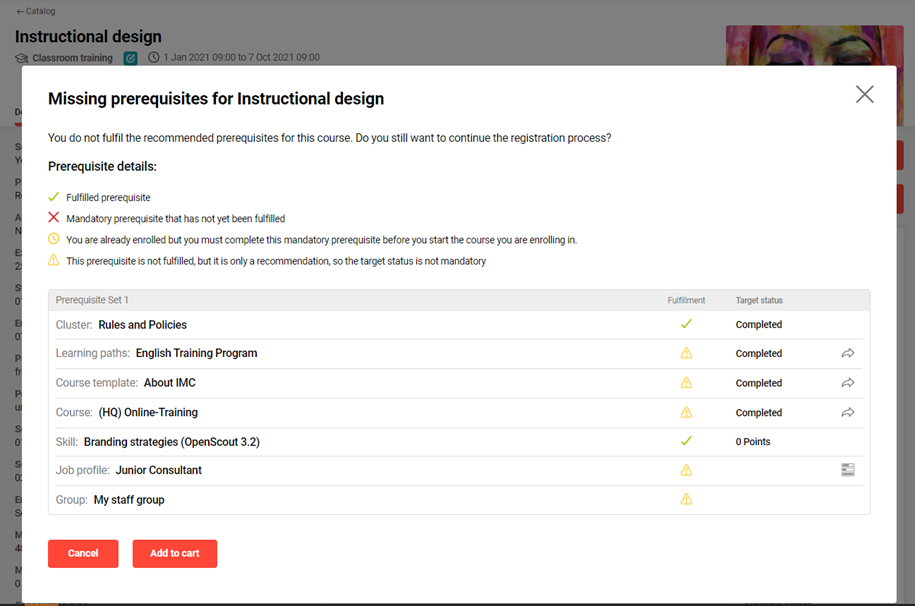The width and height of the screenshot is (915, 606).
Task: Select the Rules and Policies cluster
Action: 142,325
